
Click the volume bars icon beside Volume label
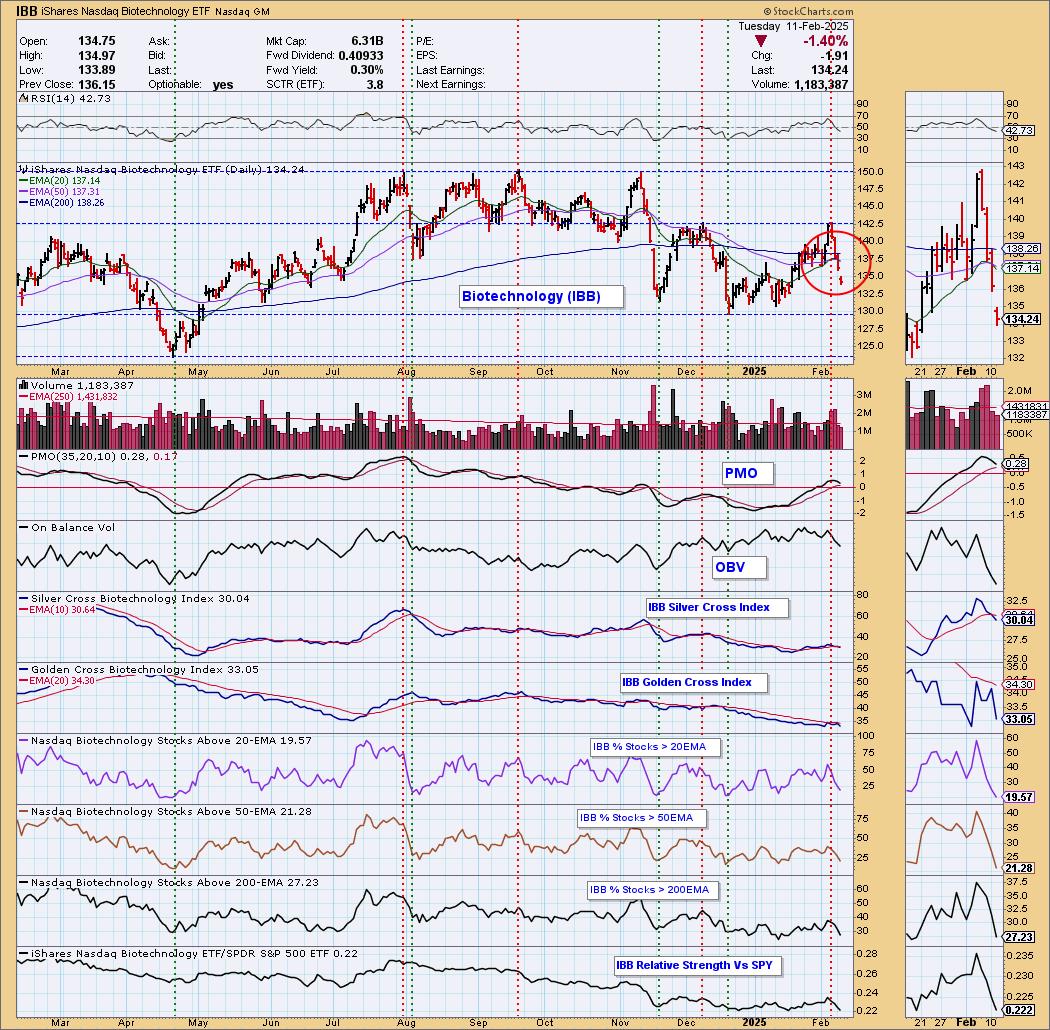(23, 385)
